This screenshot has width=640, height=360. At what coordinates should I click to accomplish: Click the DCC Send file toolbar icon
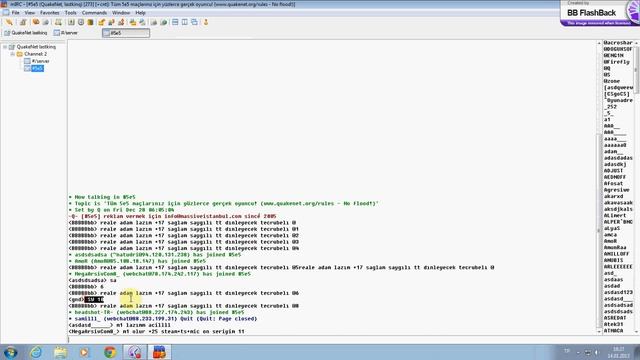[102, 22]
